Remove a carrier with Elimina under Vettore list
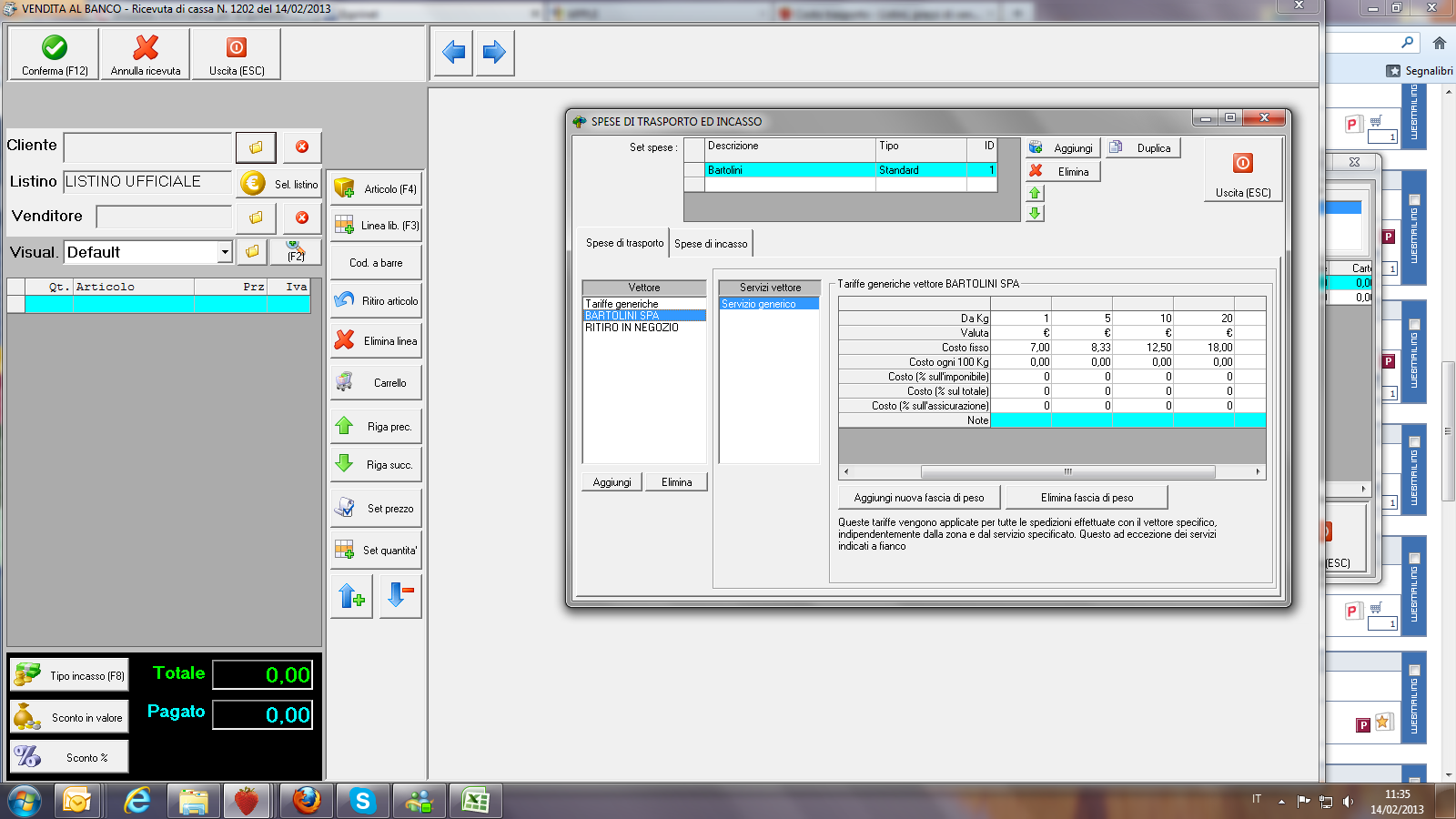Viewport: 1456px width, 819px height. [676, 482]
